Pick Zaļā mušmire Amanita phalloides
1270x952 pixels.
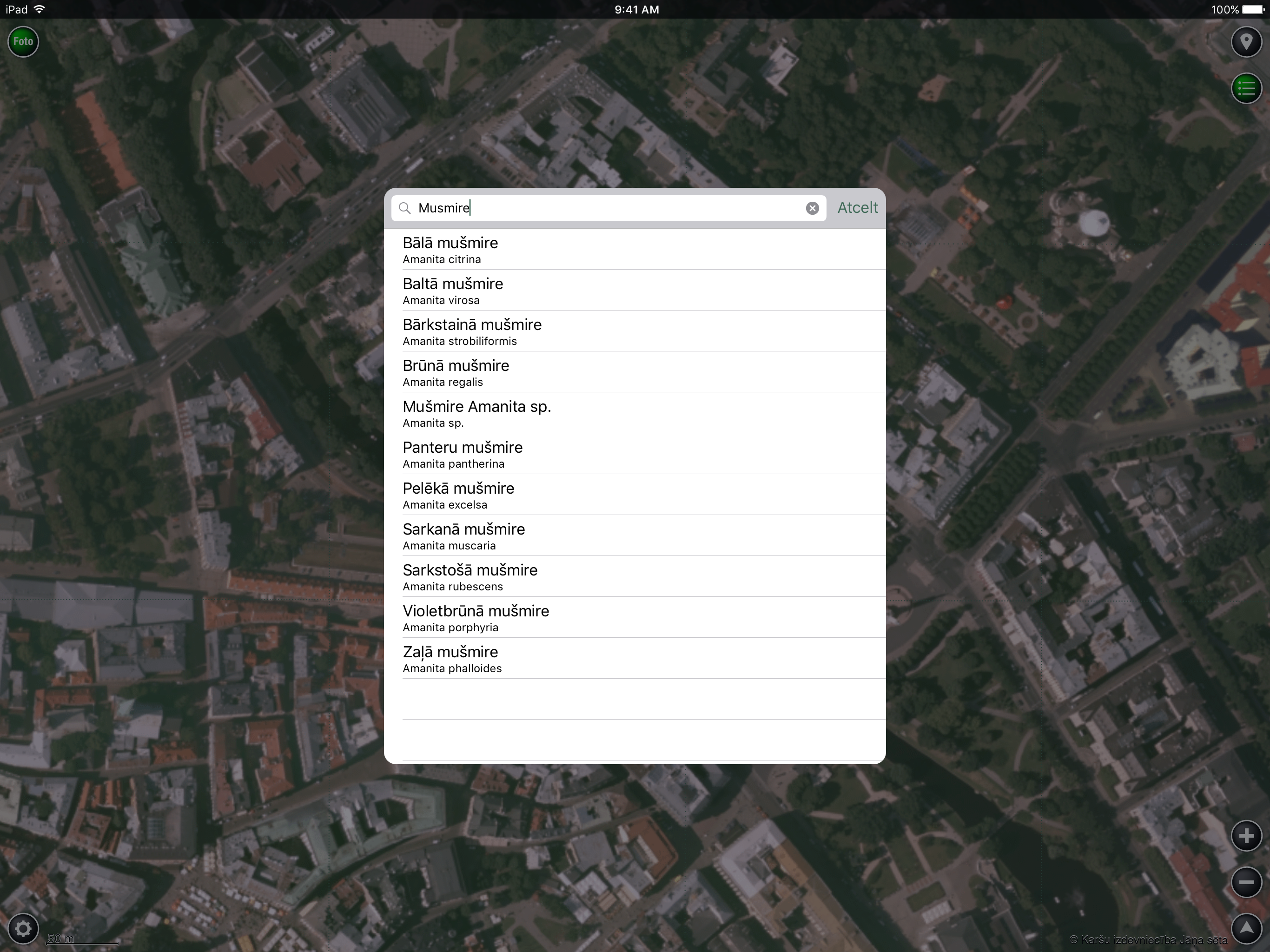[x=635, y=659]
